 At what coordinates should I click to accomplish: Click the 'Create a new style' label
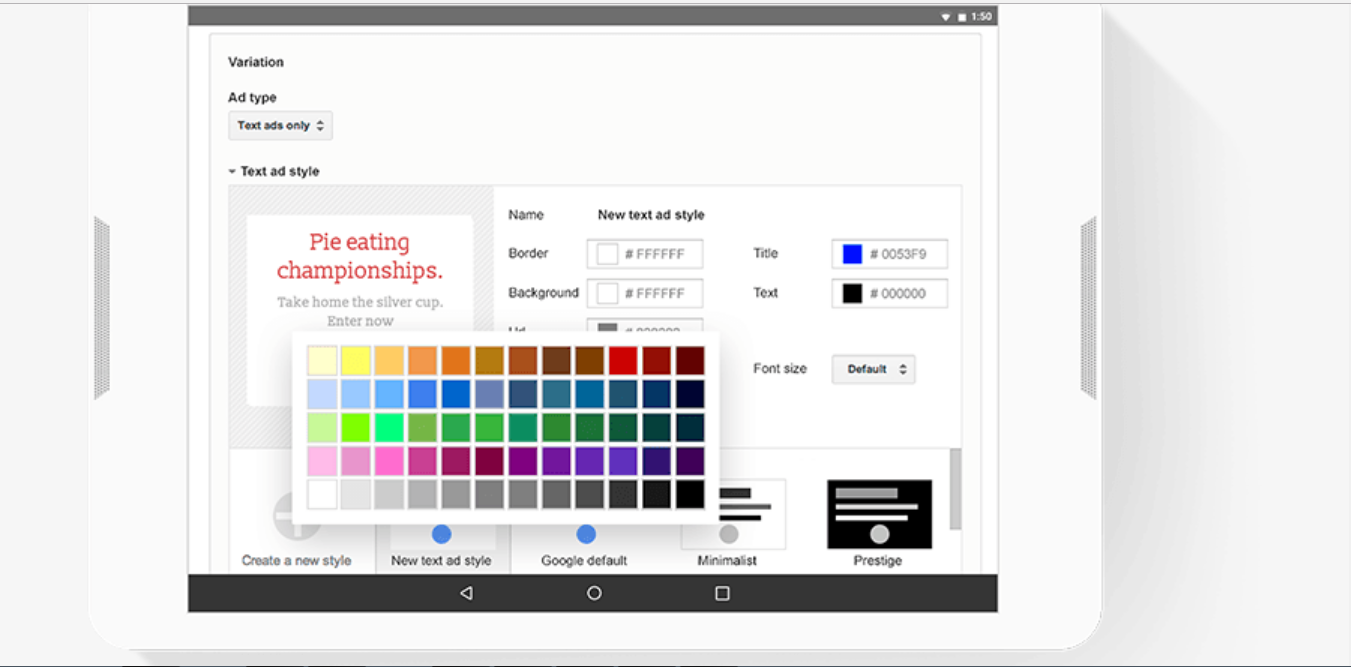click(296, 561)
